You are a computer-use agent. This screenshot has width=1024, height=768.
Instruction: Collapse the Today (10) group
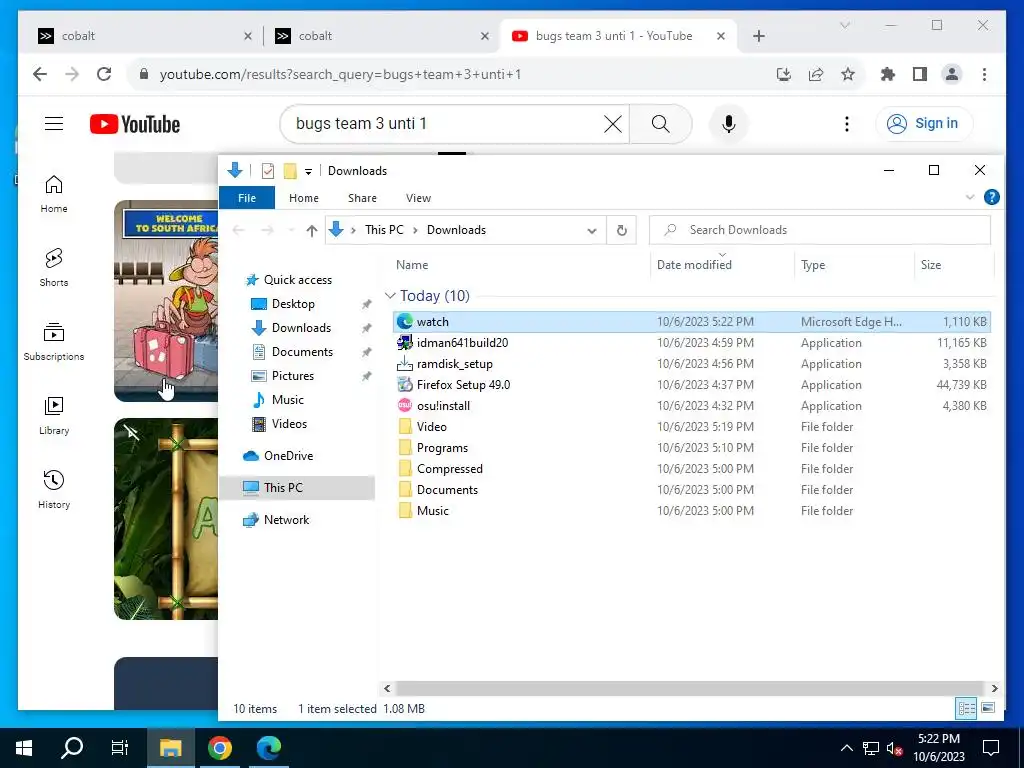click(390, 296)
